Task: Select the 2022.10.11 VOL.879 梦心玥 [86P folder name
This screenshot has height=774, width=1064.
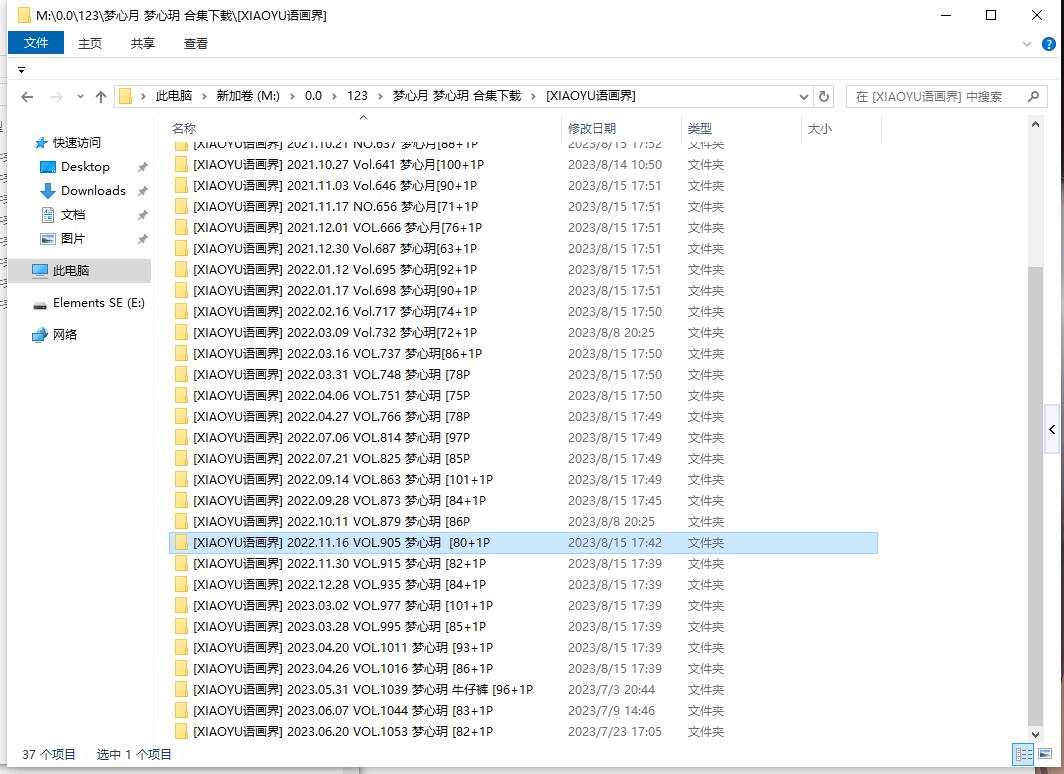Action: click(331, 522)
